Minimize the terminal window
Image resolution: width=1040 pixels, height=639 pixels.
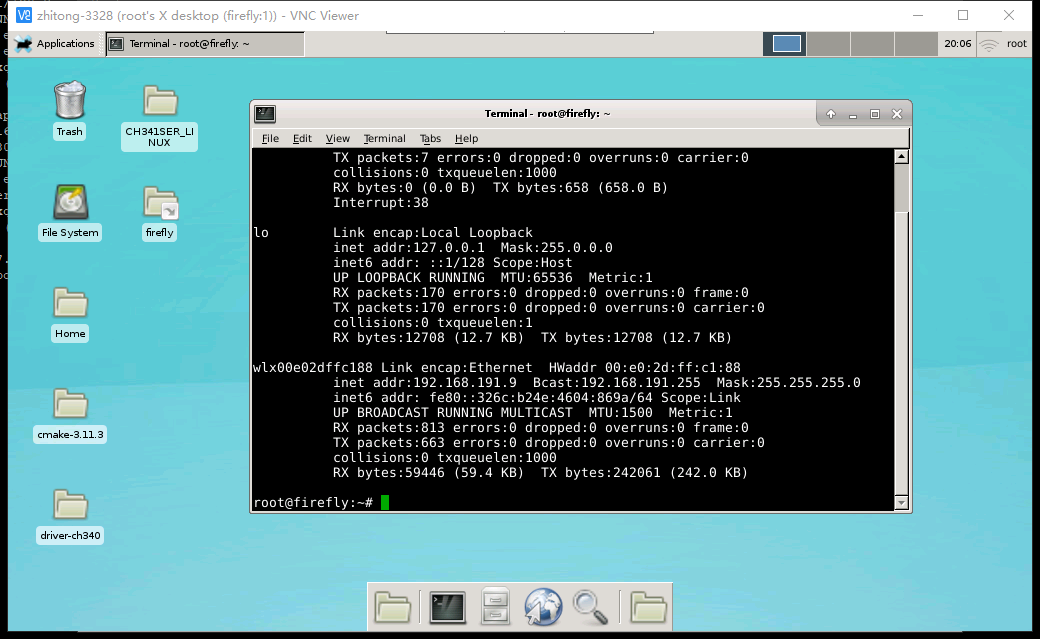point(853,114)
